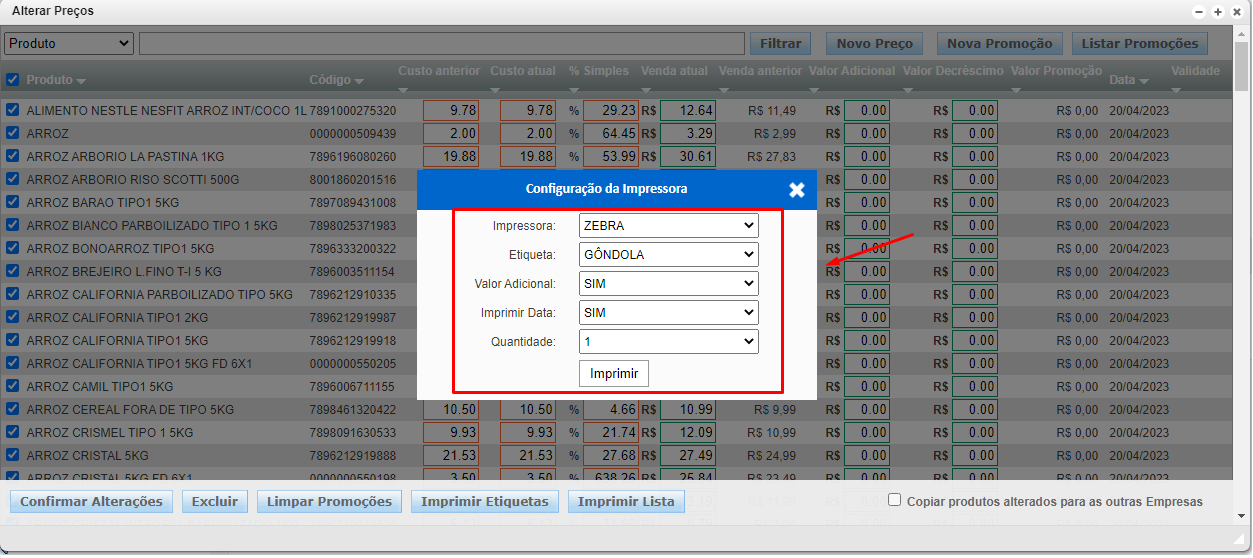Image resolution: width=1253 pixels, height=558 pixels.
Task: Maximize the Alterar Preços window
Action: point(1217,12)
